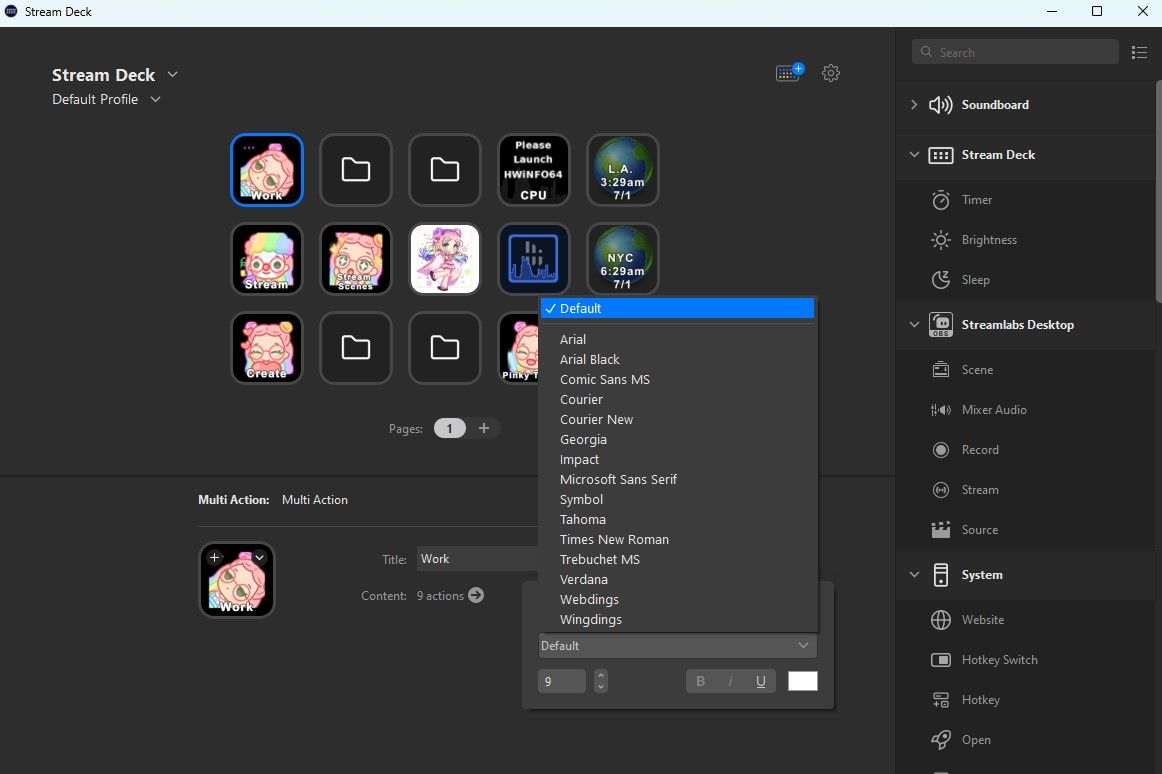Open the white text color swatch

click(802, 681)
